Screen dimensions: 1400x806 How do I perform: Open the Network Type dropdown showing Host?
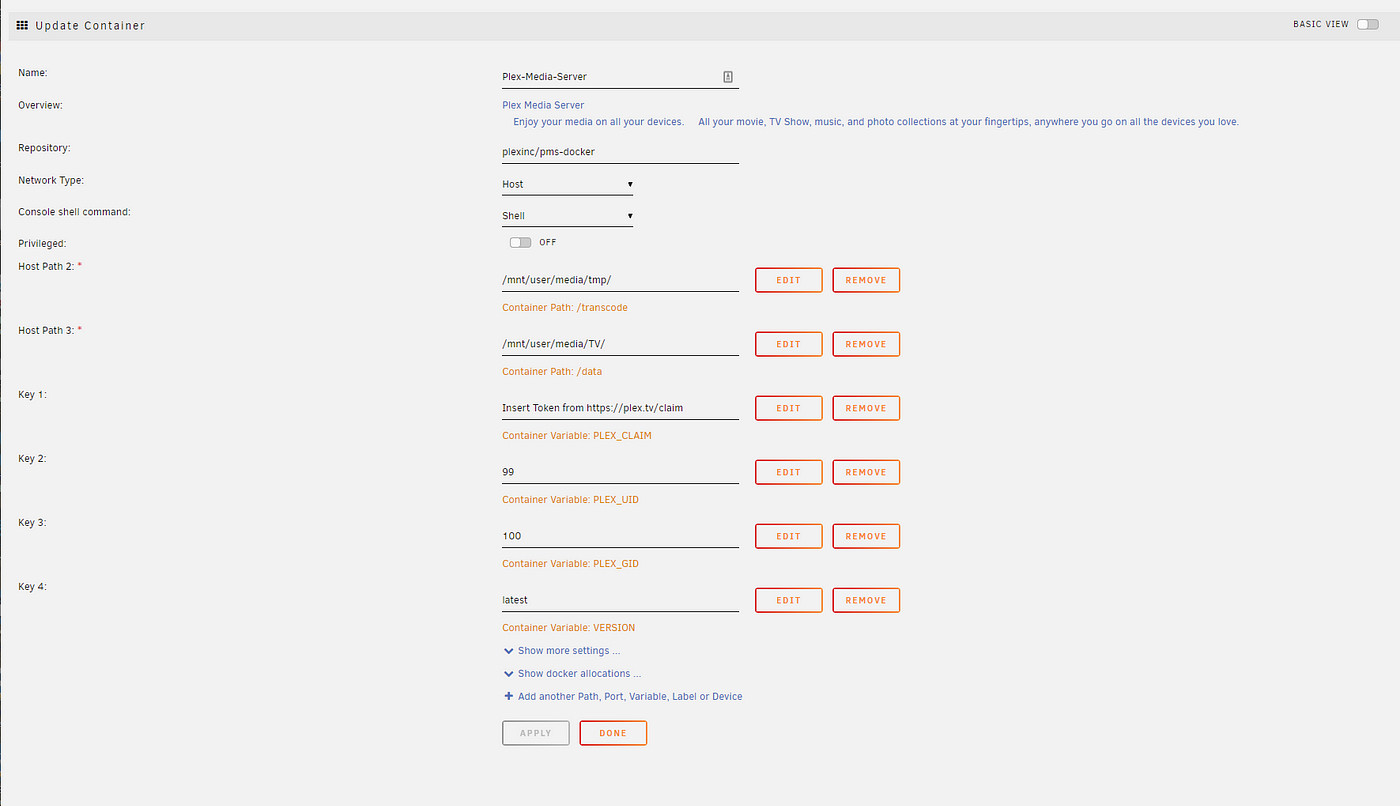pos(567,184)
